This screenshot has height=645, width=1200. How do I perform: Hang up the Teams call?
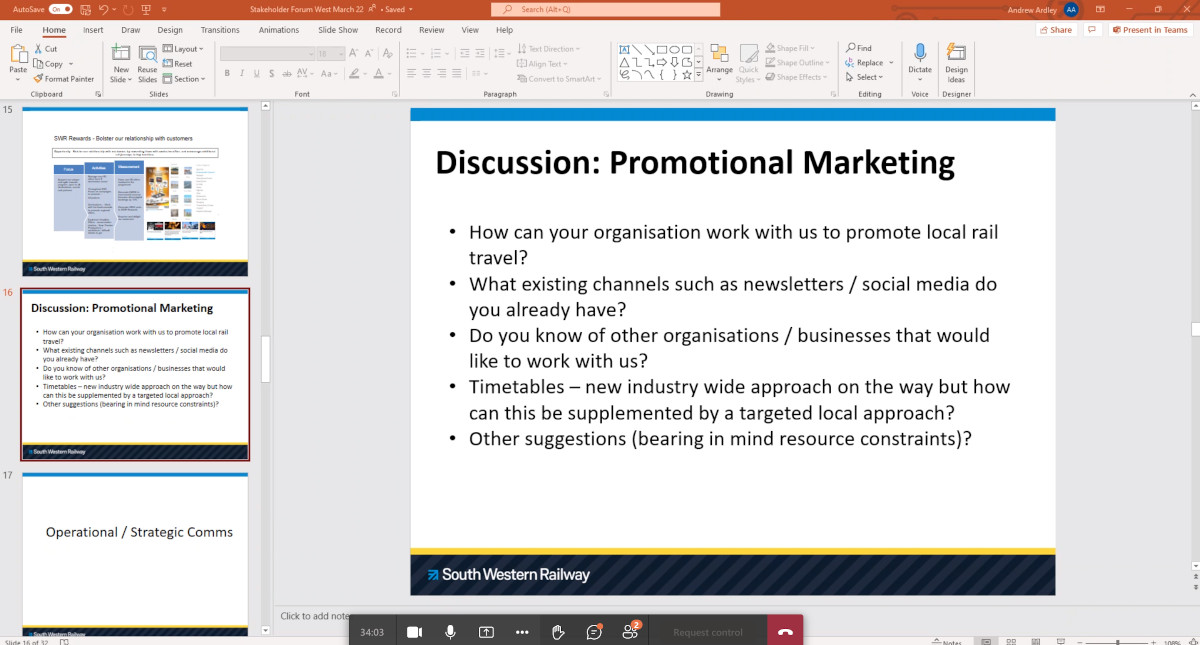(785, 632)
